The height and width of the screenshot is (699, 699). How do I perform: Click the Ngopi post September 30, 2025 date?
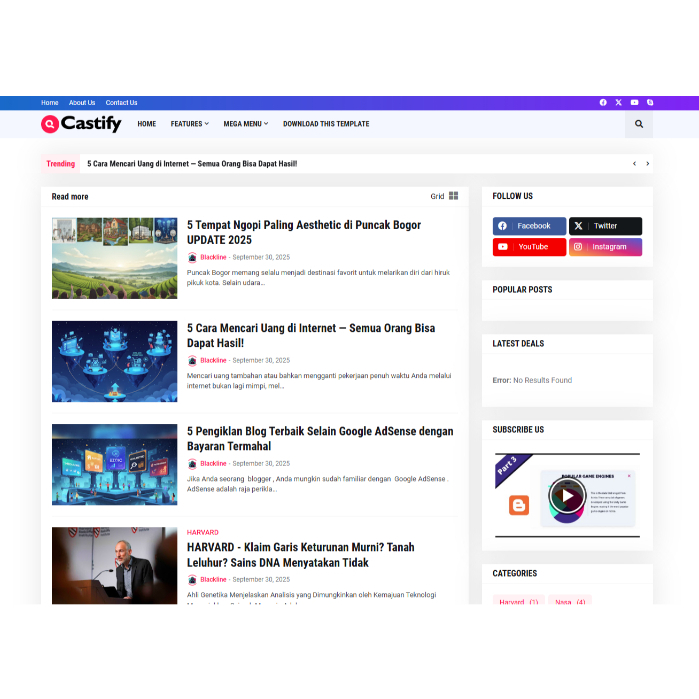[x=261, y=257]
